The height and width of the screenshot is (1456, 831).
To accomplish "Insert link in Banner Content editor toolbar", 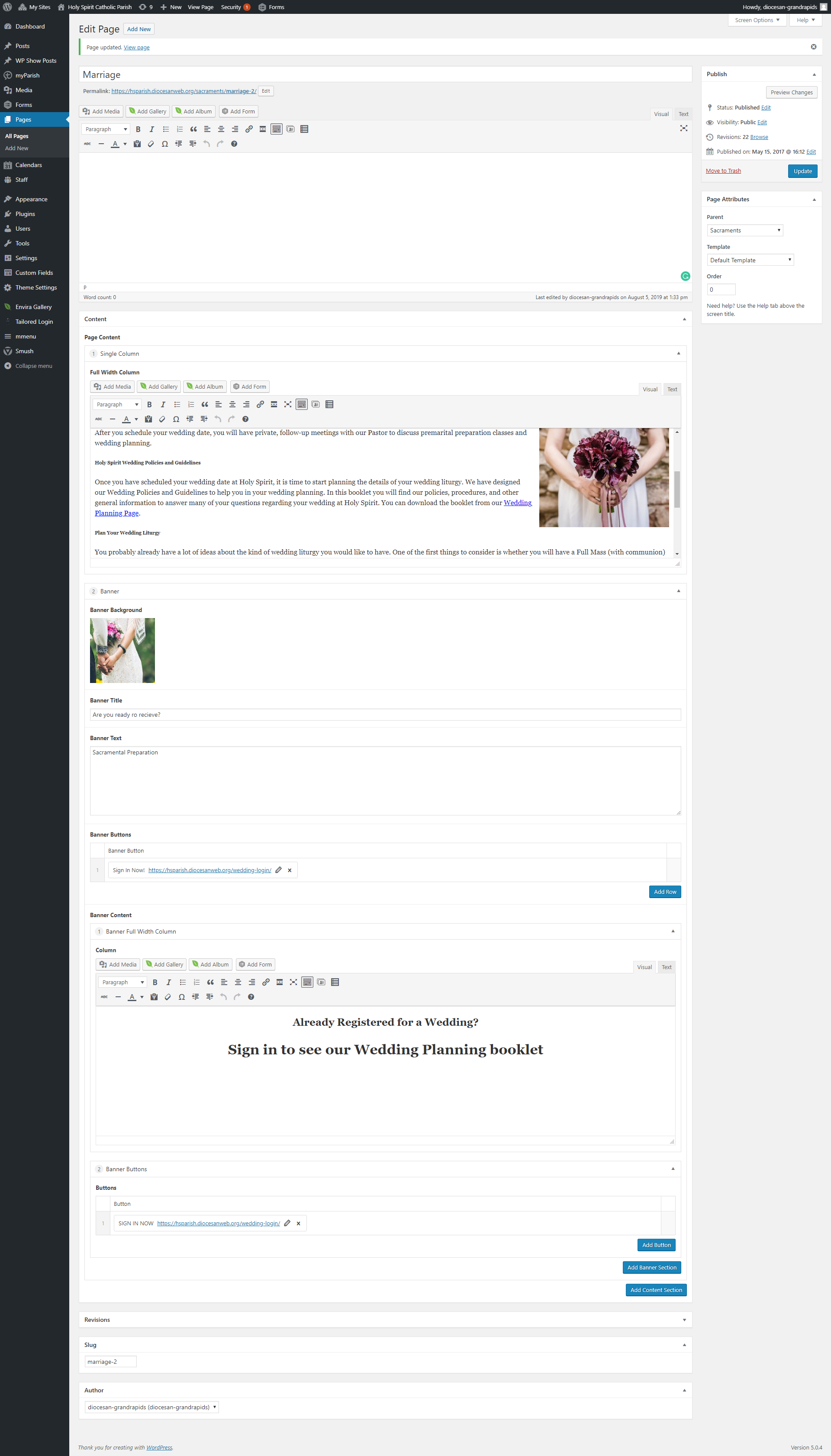I will (x=266, y=982).
